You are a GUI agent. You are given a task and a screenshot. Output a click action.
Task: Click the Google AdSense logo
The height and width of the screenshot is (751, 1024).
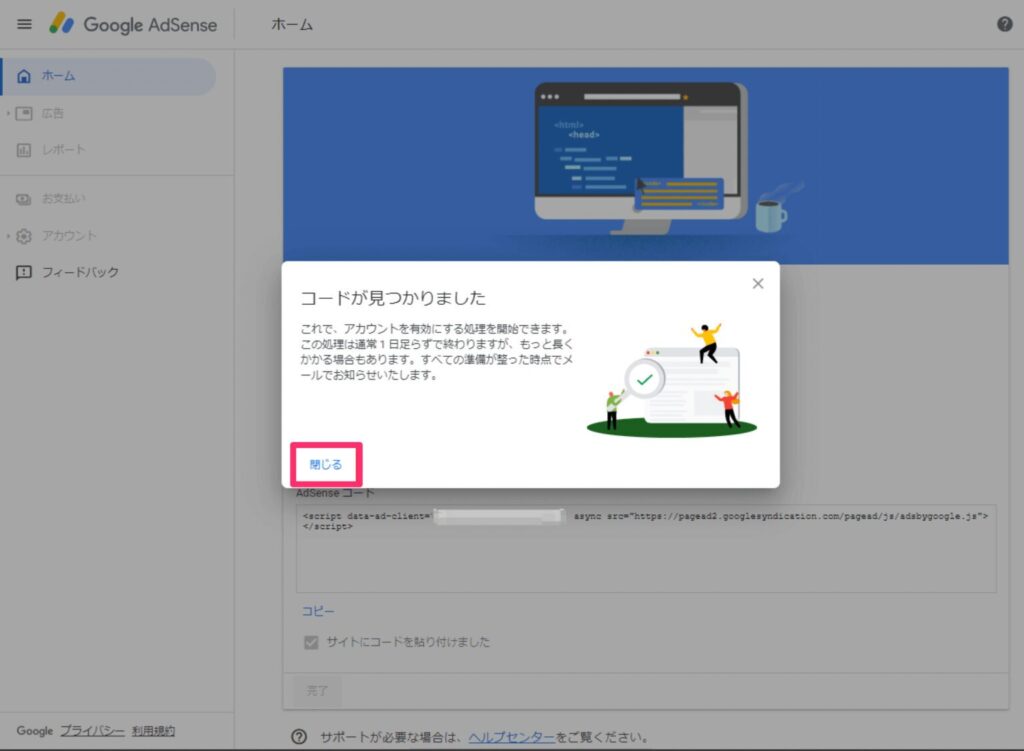pos(134,24)
